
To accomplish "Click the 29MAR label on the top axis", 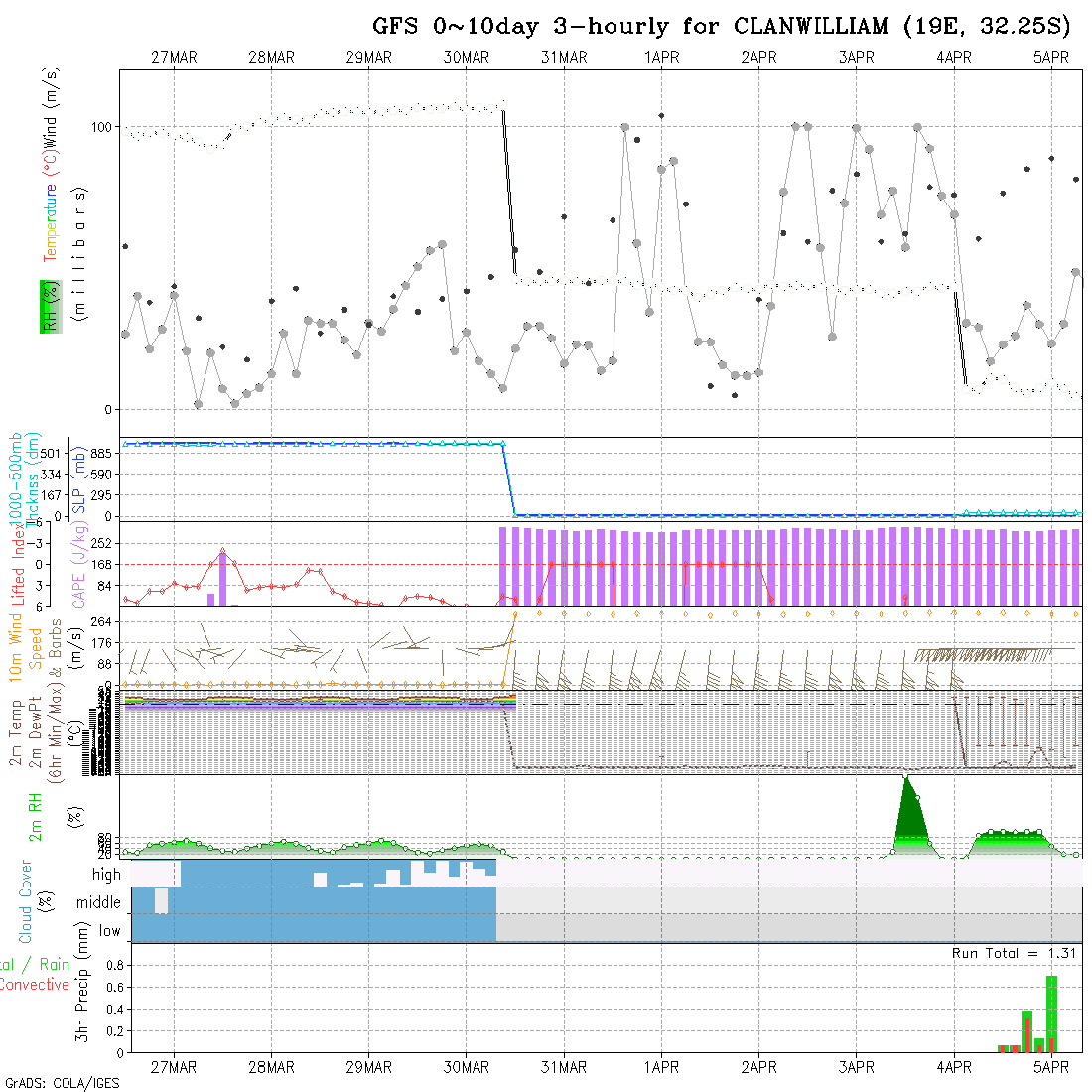I will (369, 58).
